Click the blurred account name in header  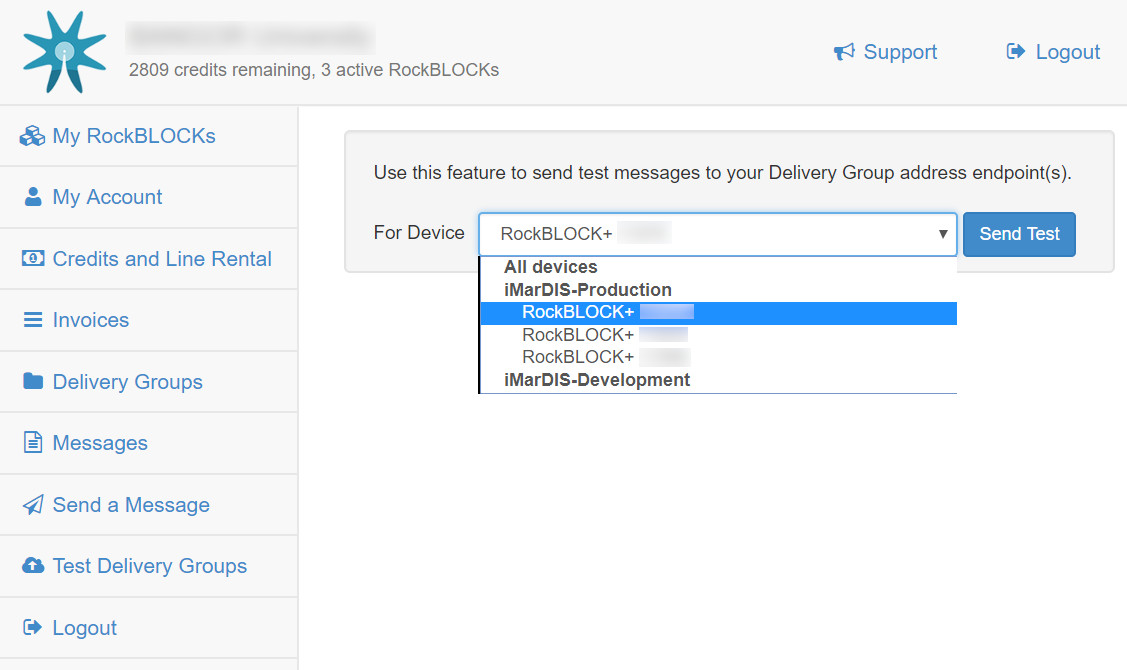point(250,37)
